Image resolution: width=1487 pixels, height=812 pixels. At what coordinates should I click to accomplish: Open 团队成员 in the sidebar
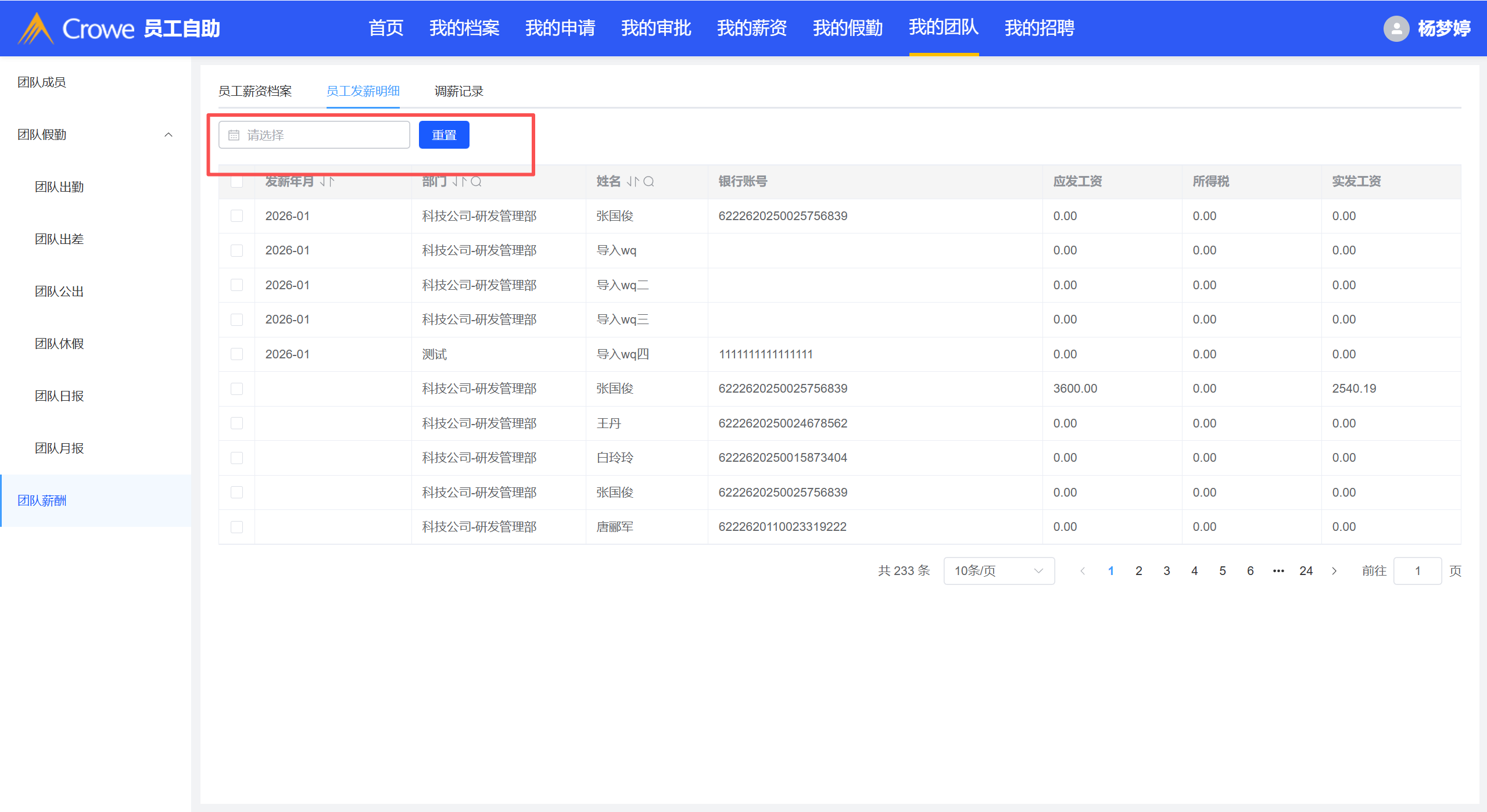(x=42, y=82)
